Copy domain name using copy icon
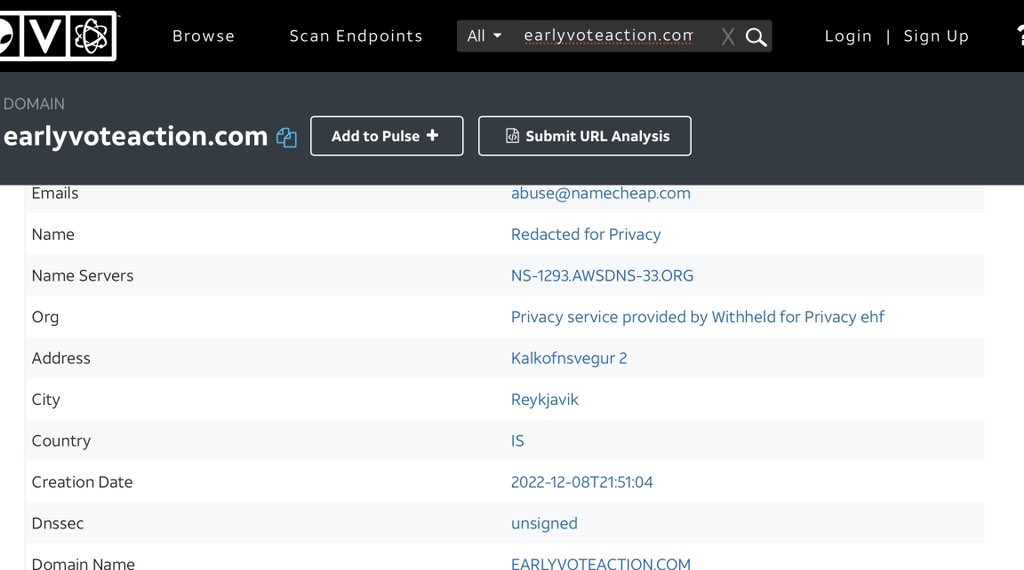The height and width of the screenshot is (570, 1024). coord(287,138)
